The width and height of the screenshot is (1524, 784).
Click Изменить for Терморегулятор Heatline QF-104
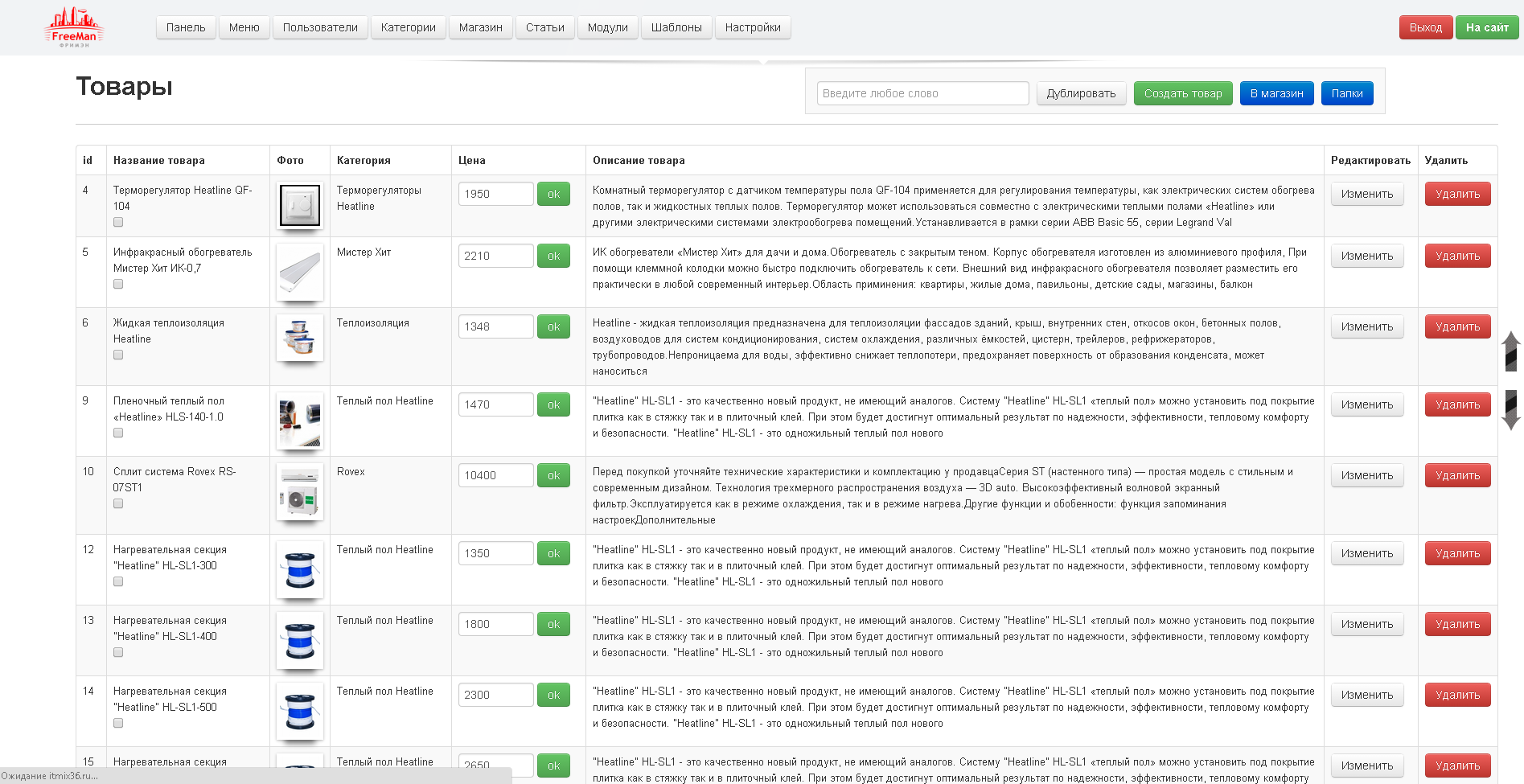click(1367, 194)
